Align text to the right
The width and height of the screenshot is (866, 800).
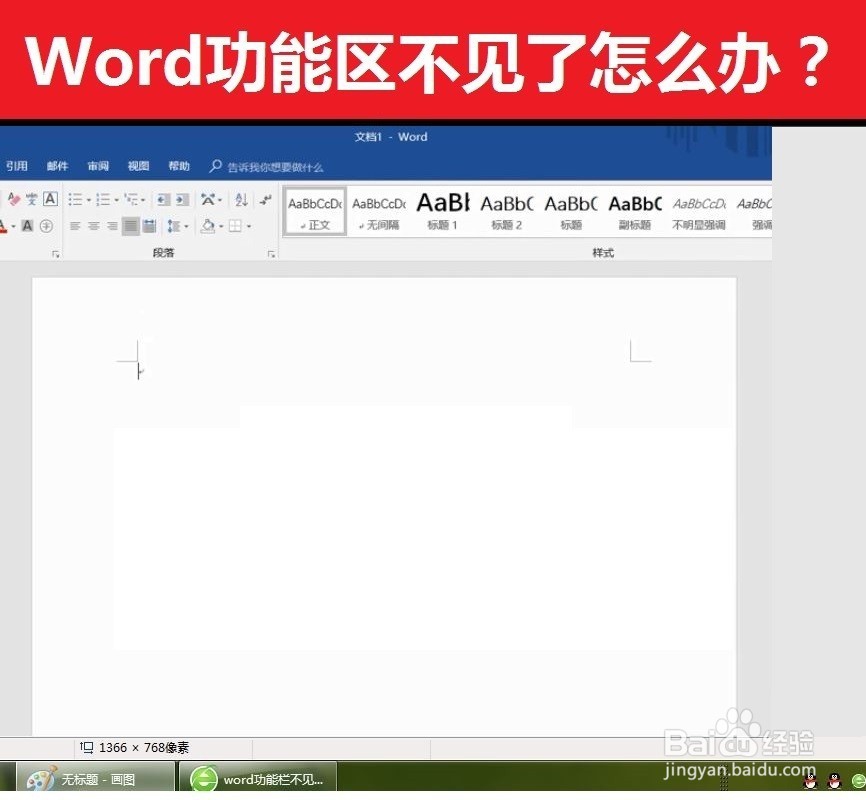[x=112, y=226]
